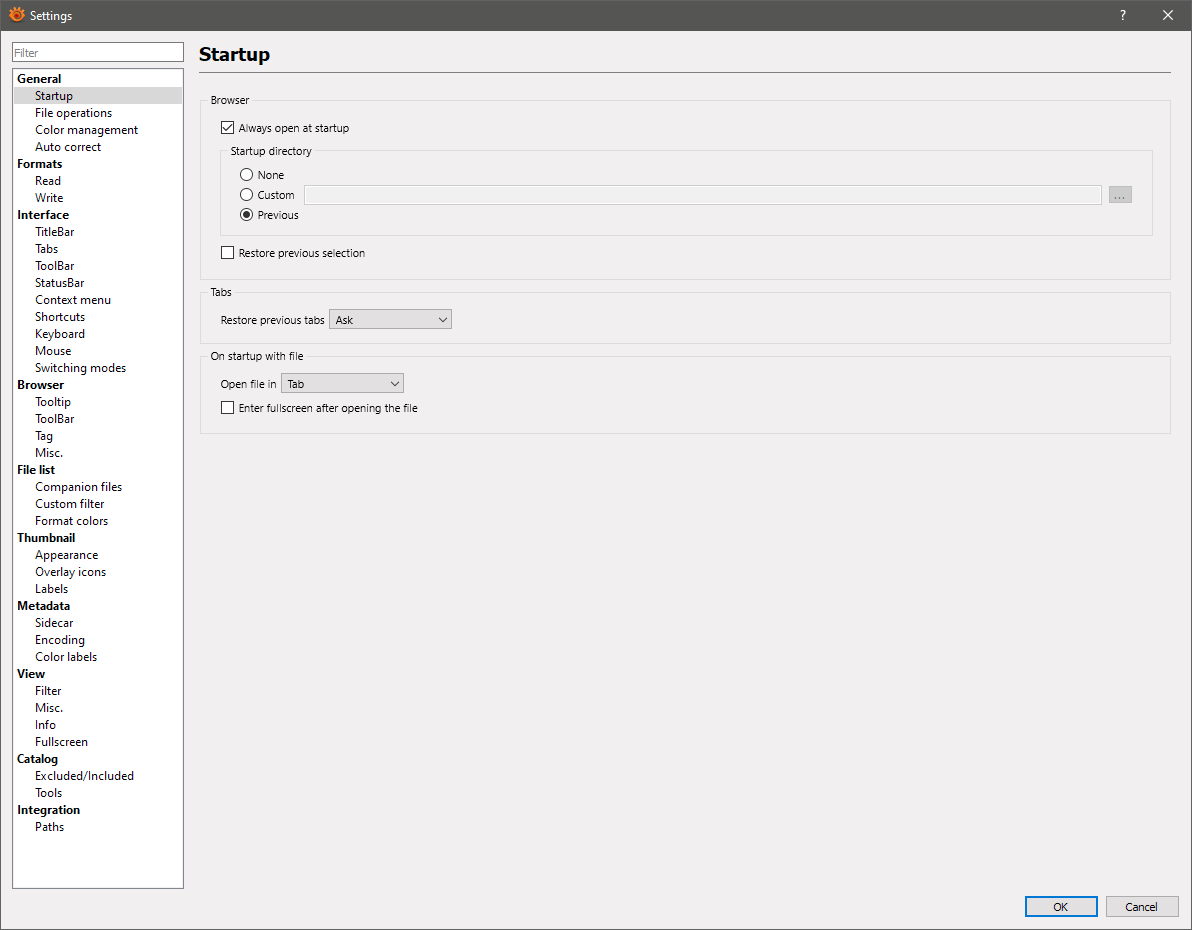Select the Metadata category
This screenshot has height=930, width=1192.
point(43,606)
